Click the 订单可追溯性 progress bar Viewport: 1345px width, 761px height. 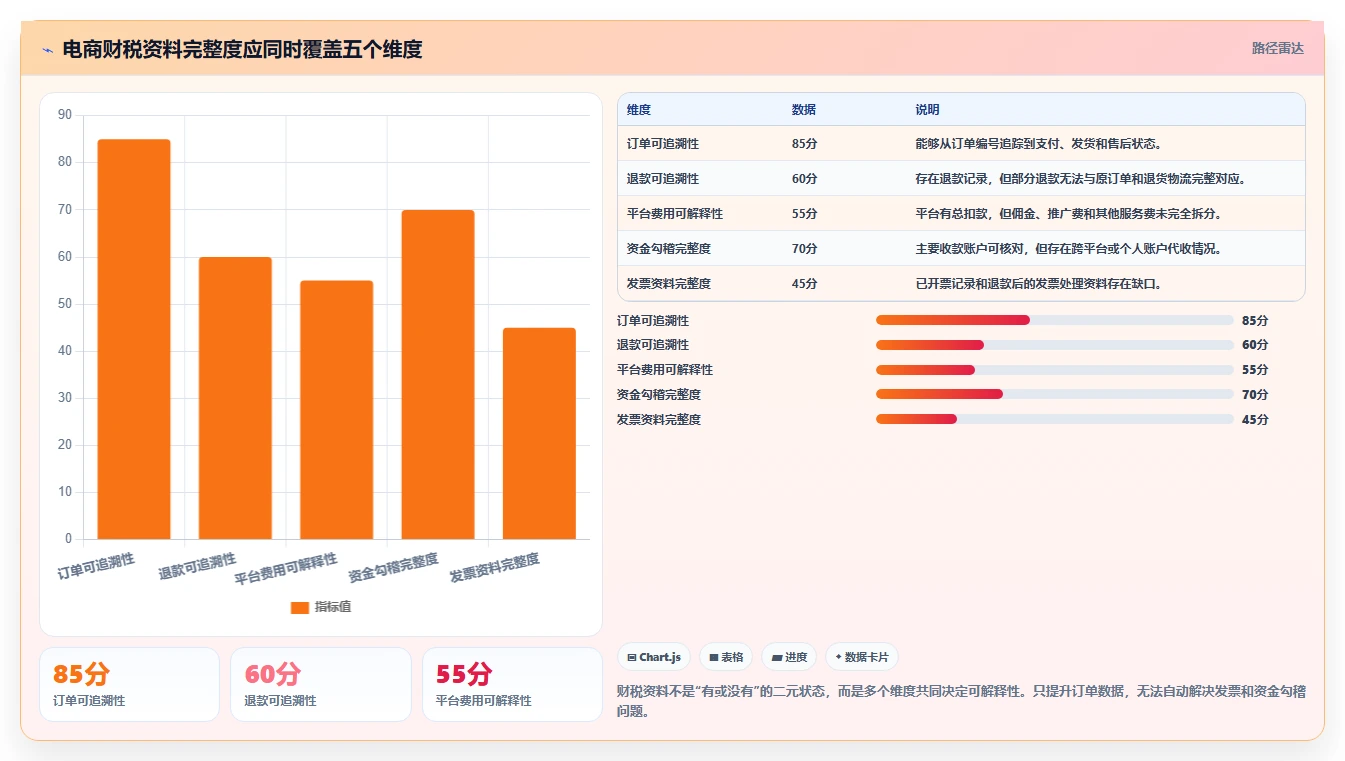(1054, 320)
